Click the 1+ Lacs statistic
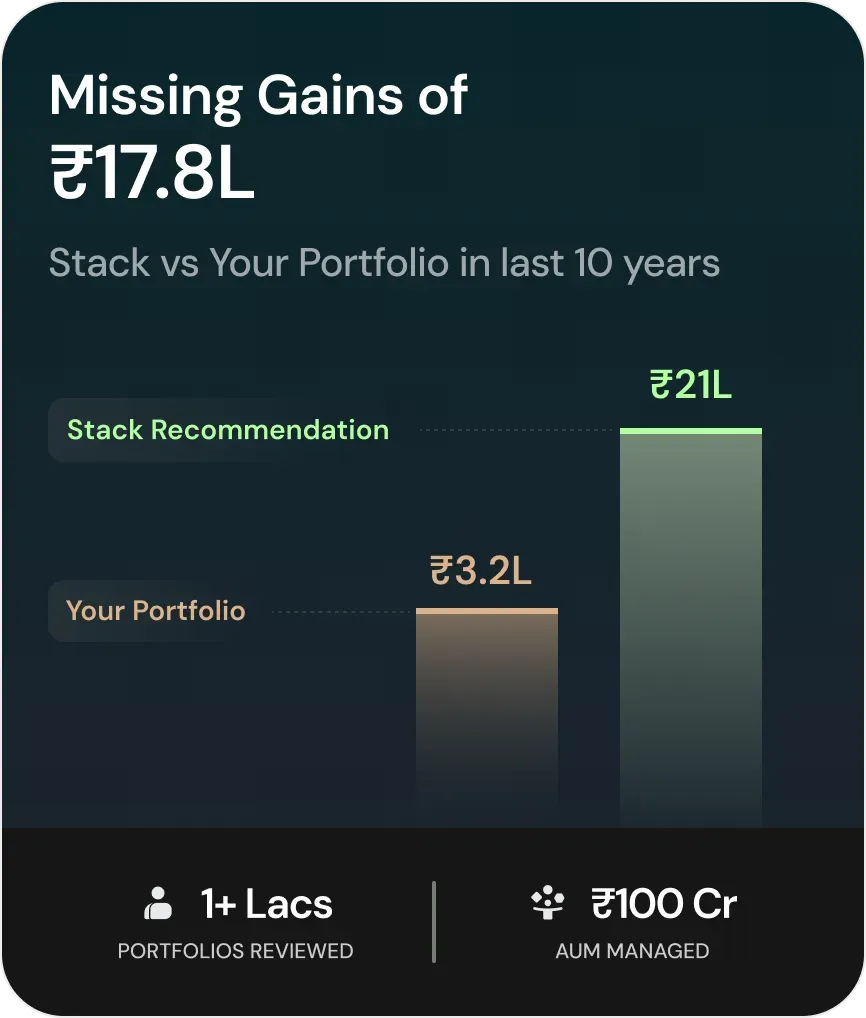866x1018 pixels. (266, 904)
